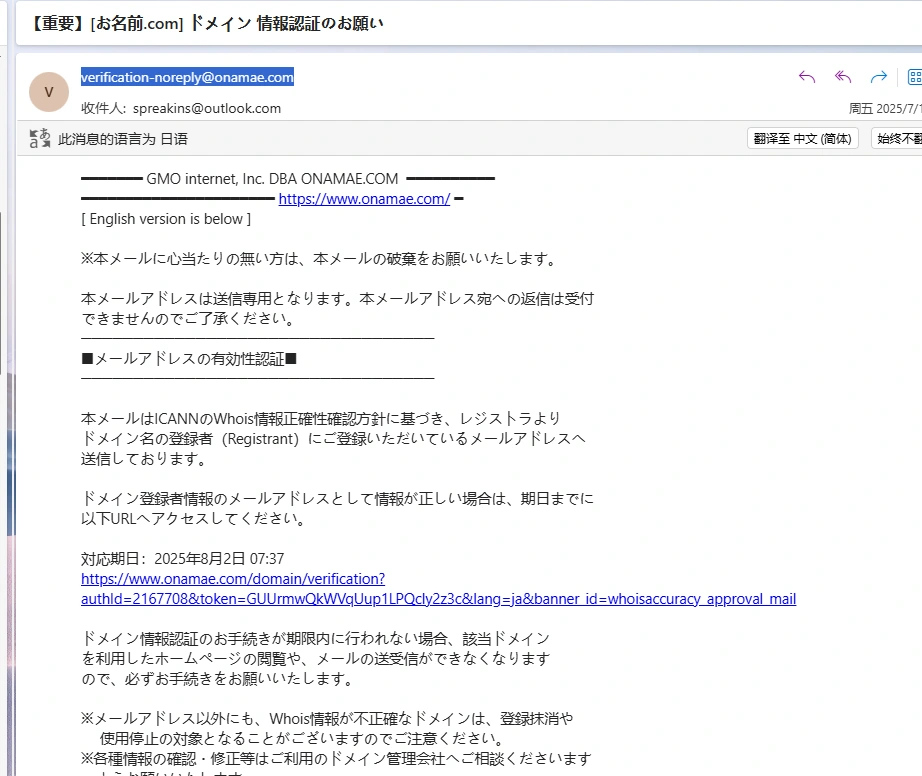Open the sender avatar marked V
Image resolution: width=922 pixels, height=776 pixels.
click(49, 92)
